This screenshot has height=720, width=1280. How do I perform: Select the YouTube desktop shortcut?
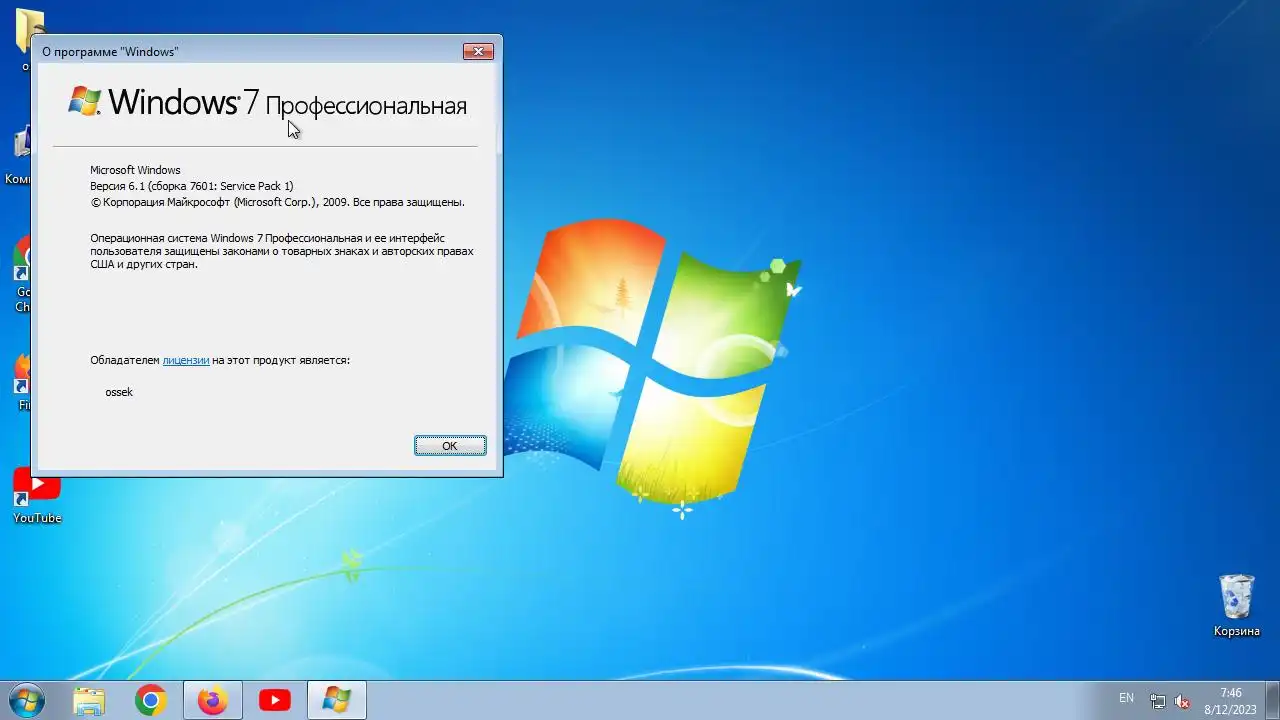point(36,497)
